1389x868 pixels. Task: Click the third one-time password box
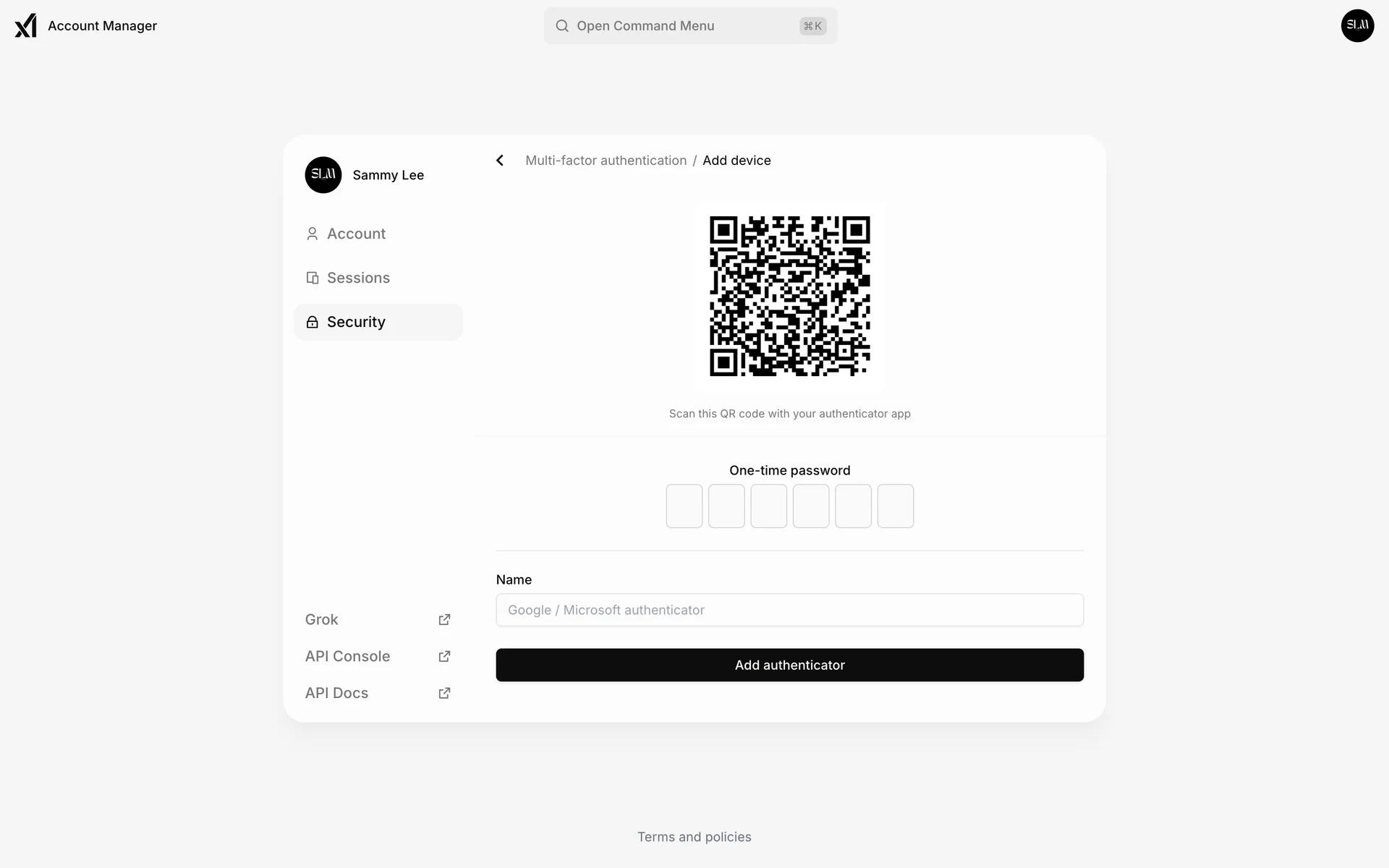(x=768, y=506)
